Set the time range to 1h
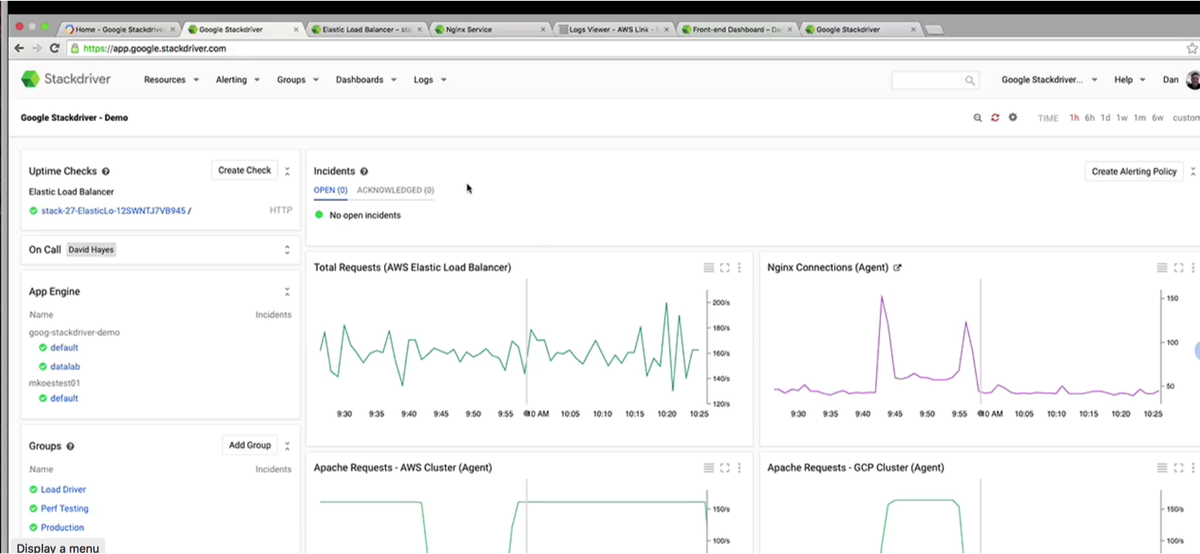The image size is (1200, 554). pos(1074,118)
